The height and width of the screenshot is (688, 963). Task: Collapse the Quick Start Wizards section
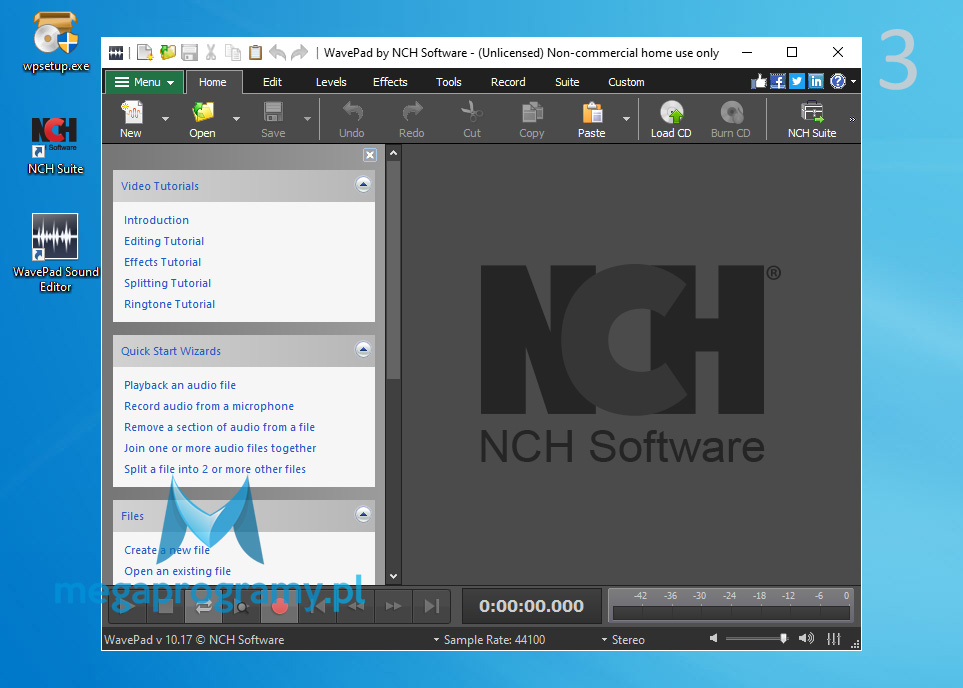363,350
